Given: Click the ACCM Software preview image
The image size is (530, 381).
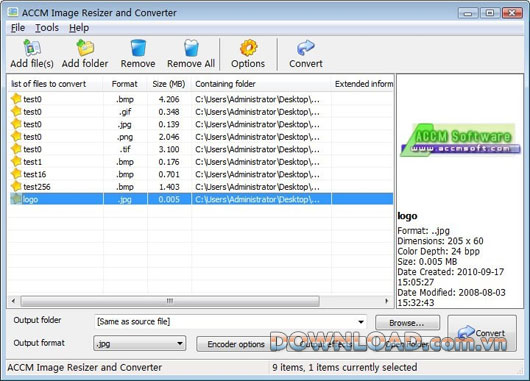Looking at the screenshot, I should click(460, 140).
